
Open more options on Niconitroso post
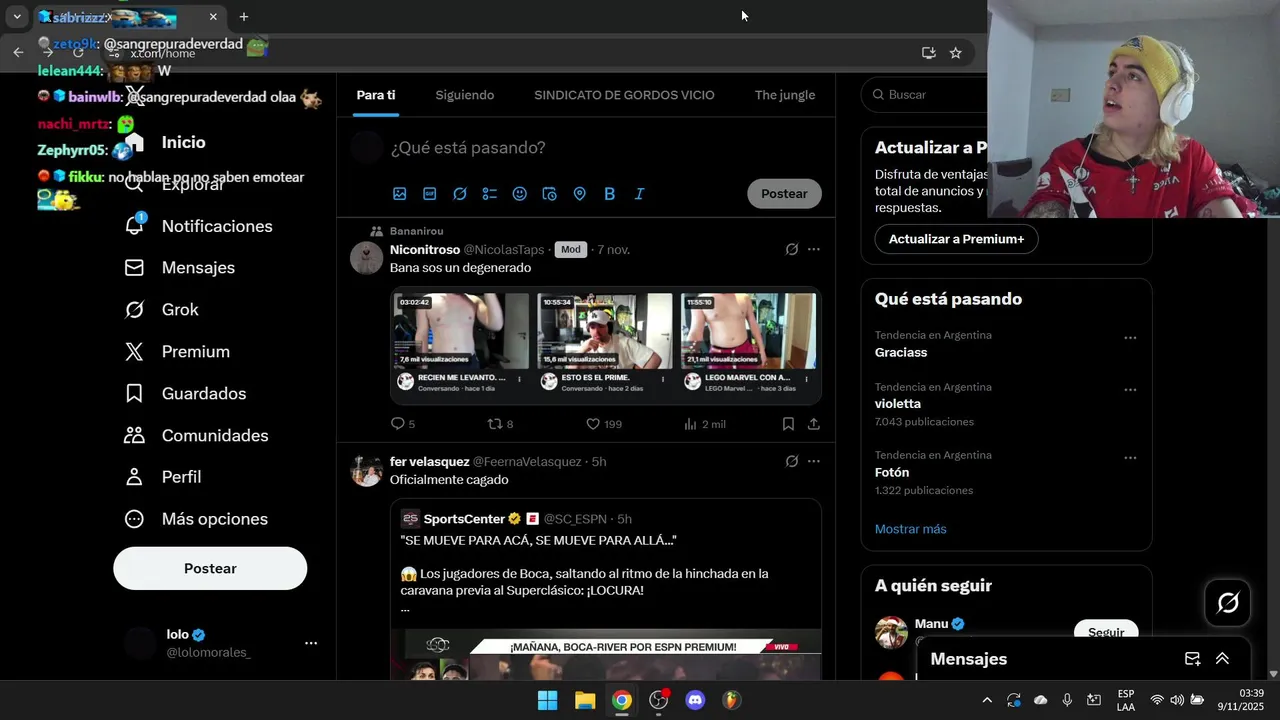(814, 249)
